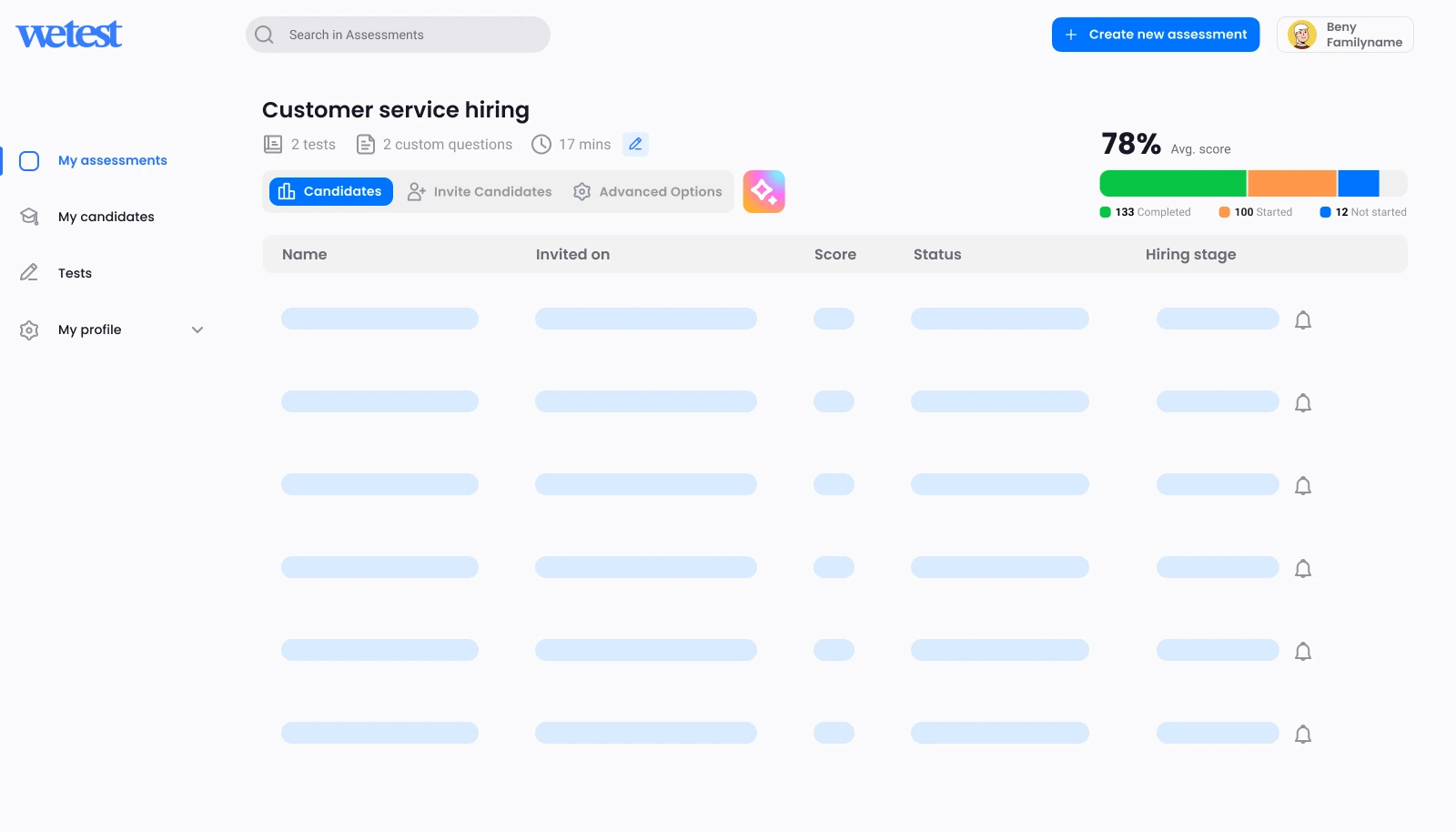Click the second row's bell icon
The image size is (1456, 832).
coord(1303,403)
